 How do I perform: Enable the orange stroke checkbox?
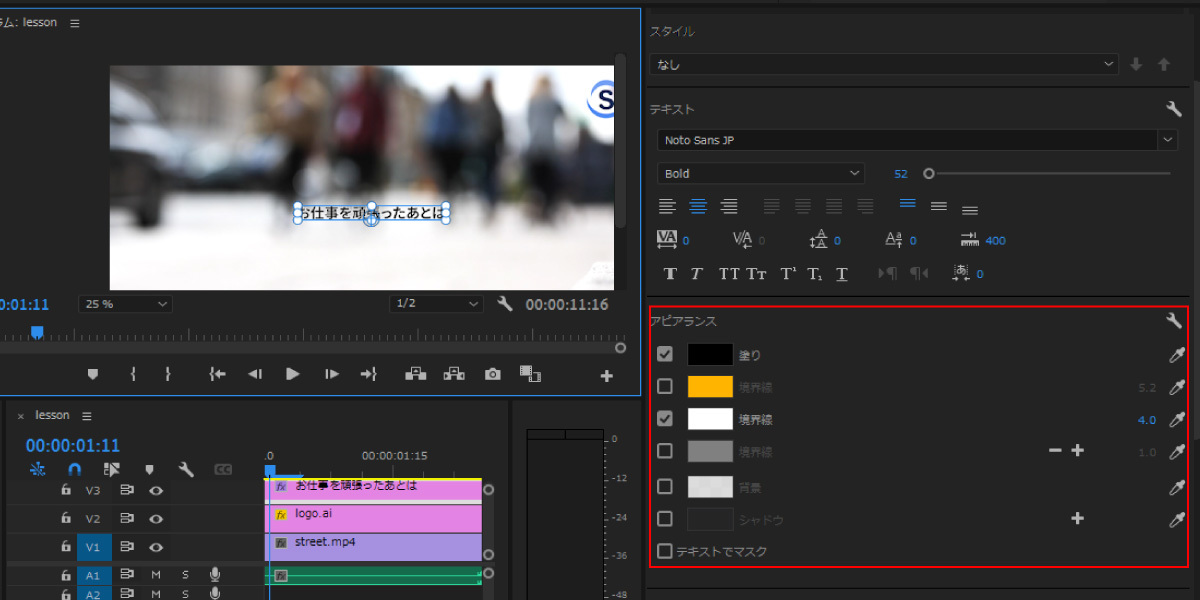coord(665,386)
